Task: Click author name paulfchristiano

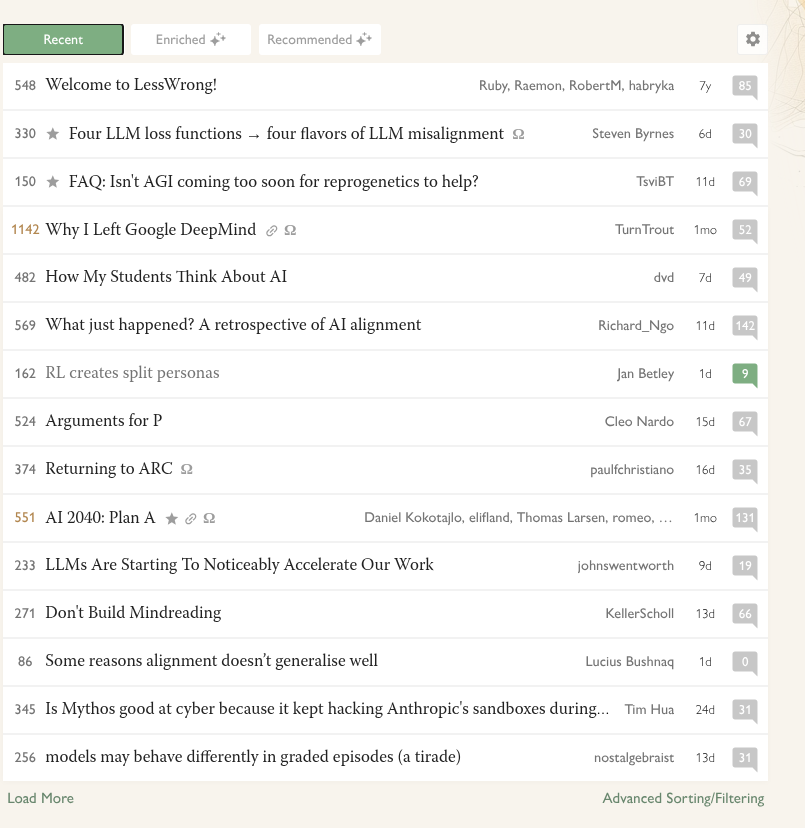Action: point(632,469)
